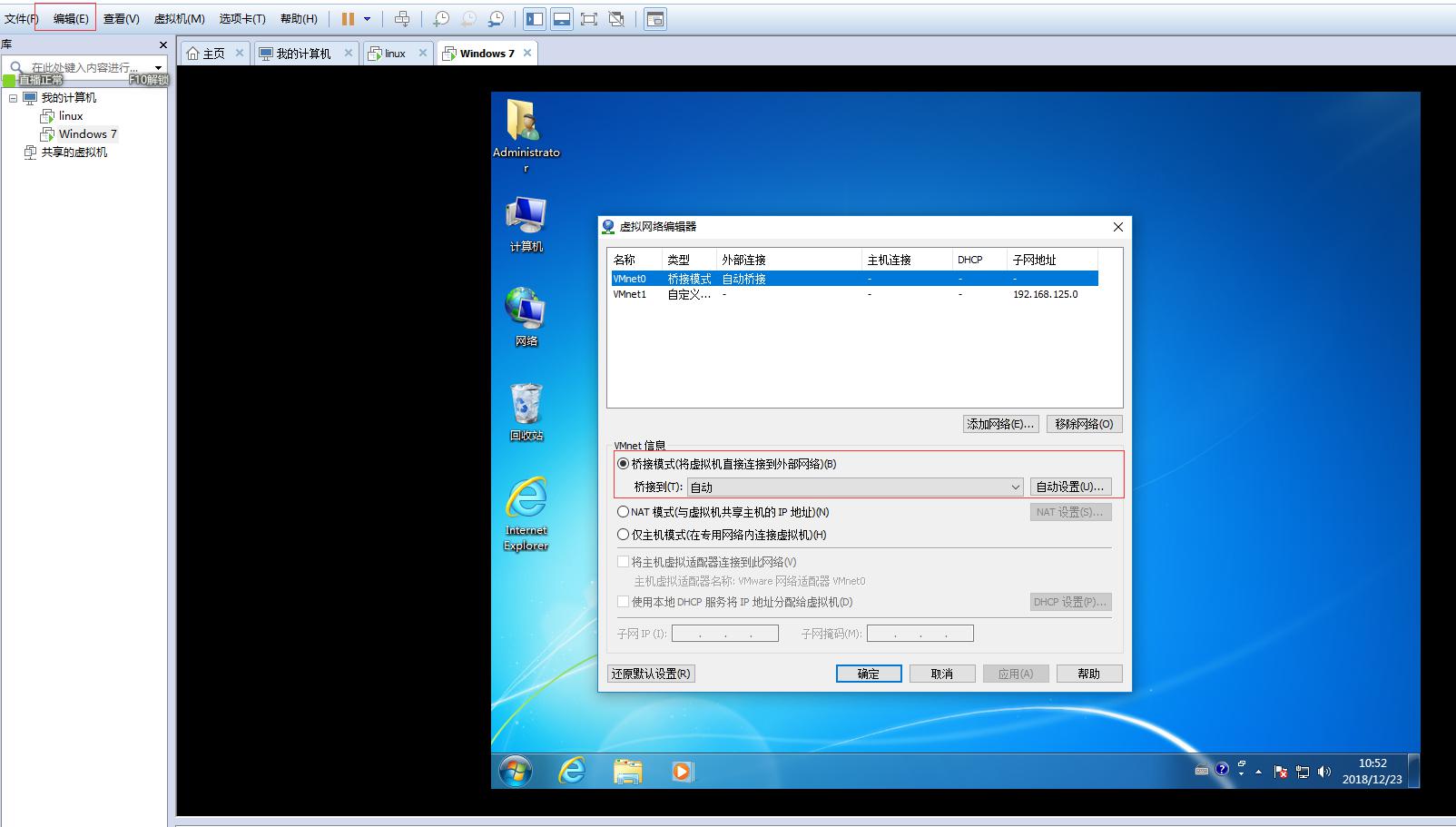Close the library panel
Viewport: 1456px width, 827px height.
(162, 44)
